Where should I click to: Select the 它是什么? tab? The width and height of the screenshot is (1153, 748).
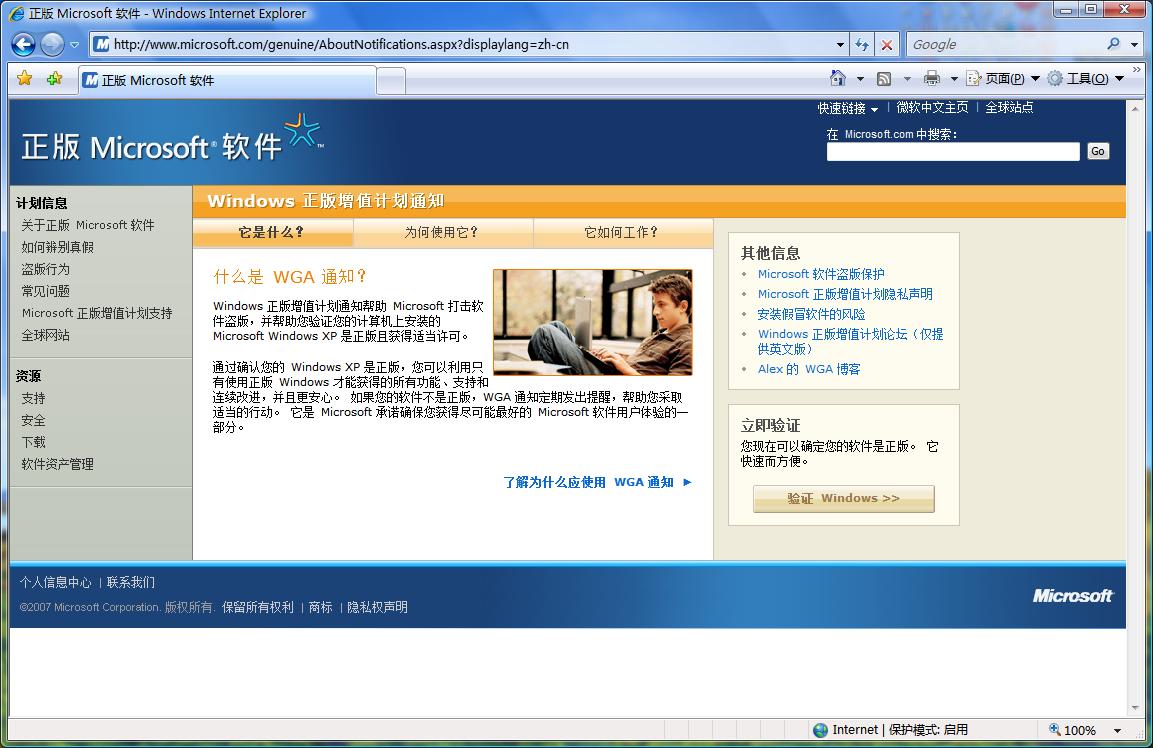[272, 232]
